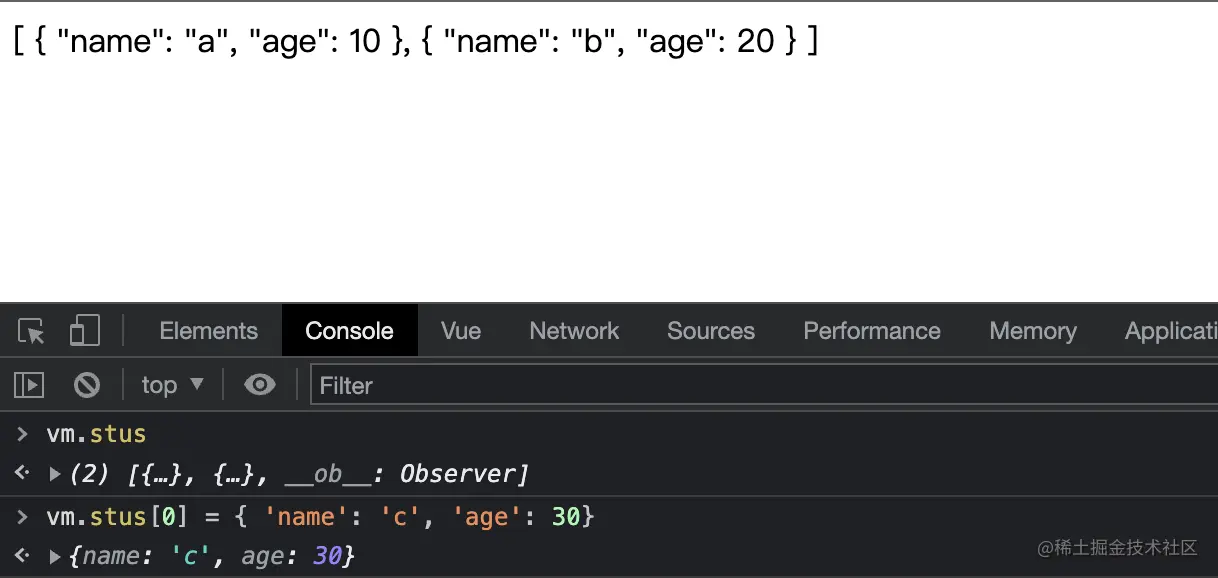Viewport: 1218px width, 578px height.
Task: Open live expression eye icon
Action: [x=260, y=385]
